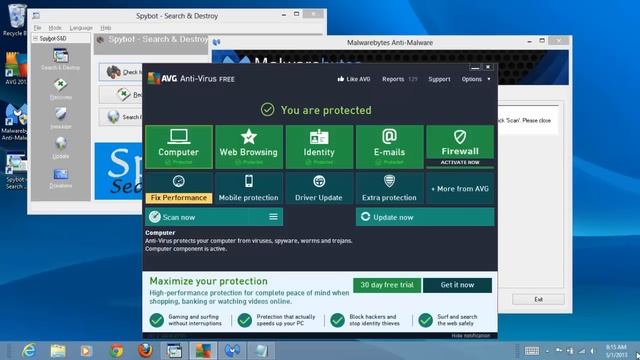Open the E-mails protection tile

[389, 147]
